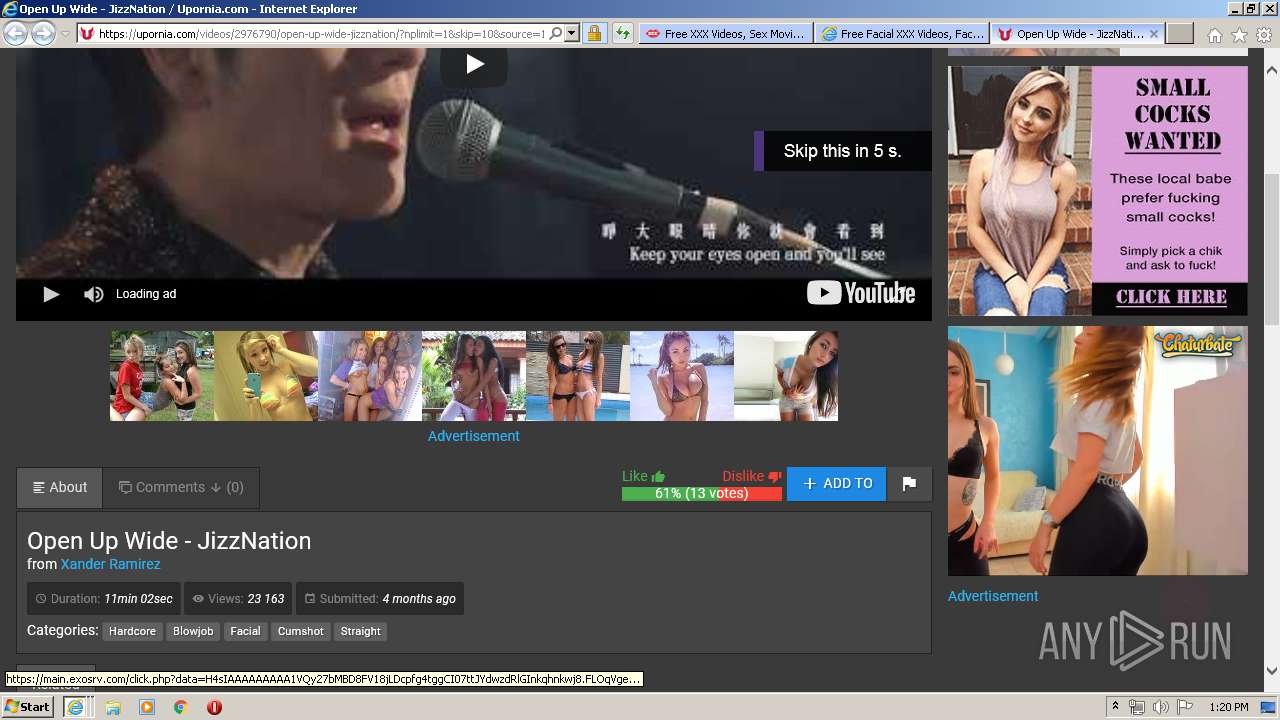The height and width of the screenshot is (720, 1280).
Task: Click the video title 'Open Up Wide - JizzNation'
Action: coord(169,541)
